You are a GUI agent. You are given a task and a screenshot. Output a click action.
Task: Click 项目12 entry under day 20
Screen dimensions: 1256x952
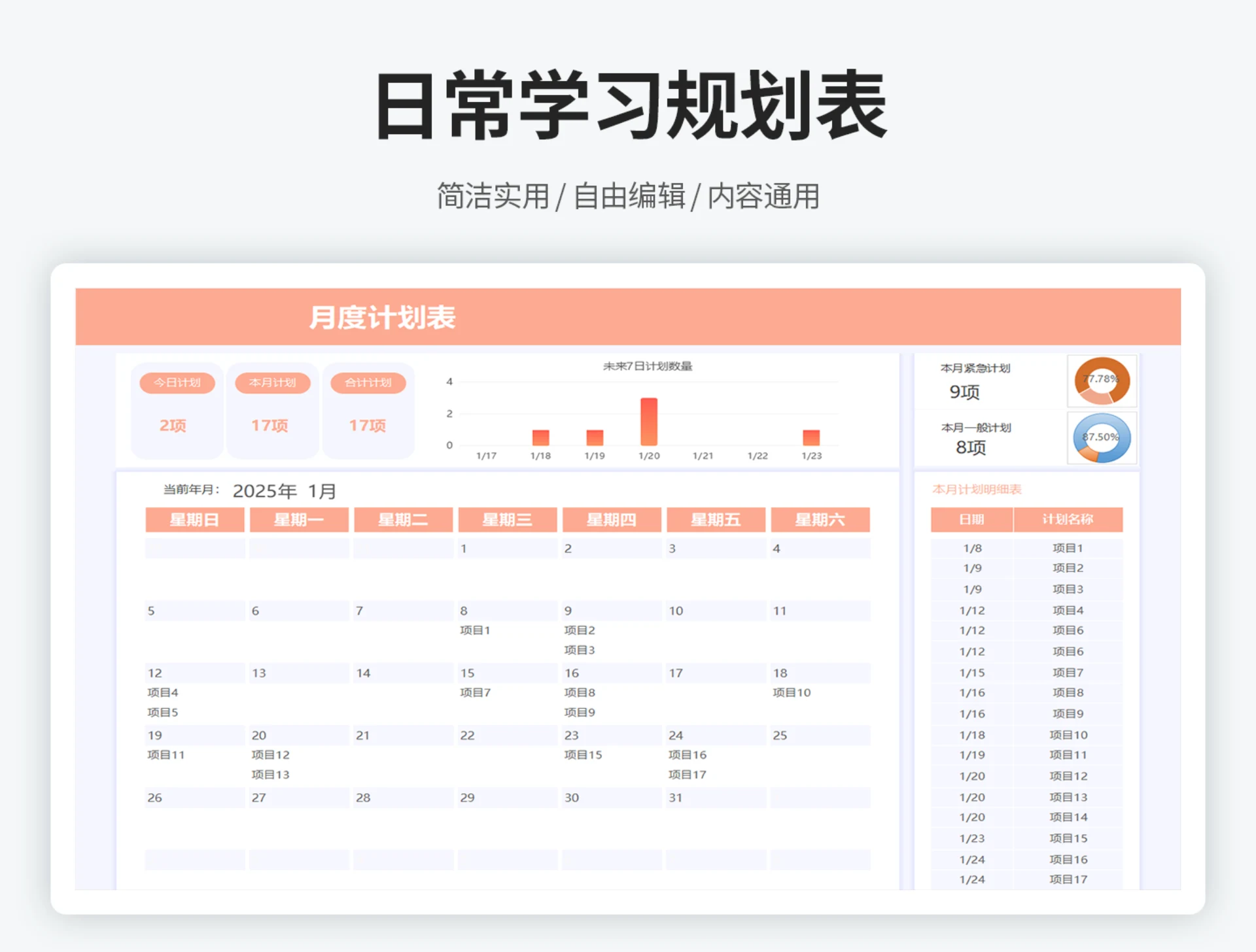[270, 755]
